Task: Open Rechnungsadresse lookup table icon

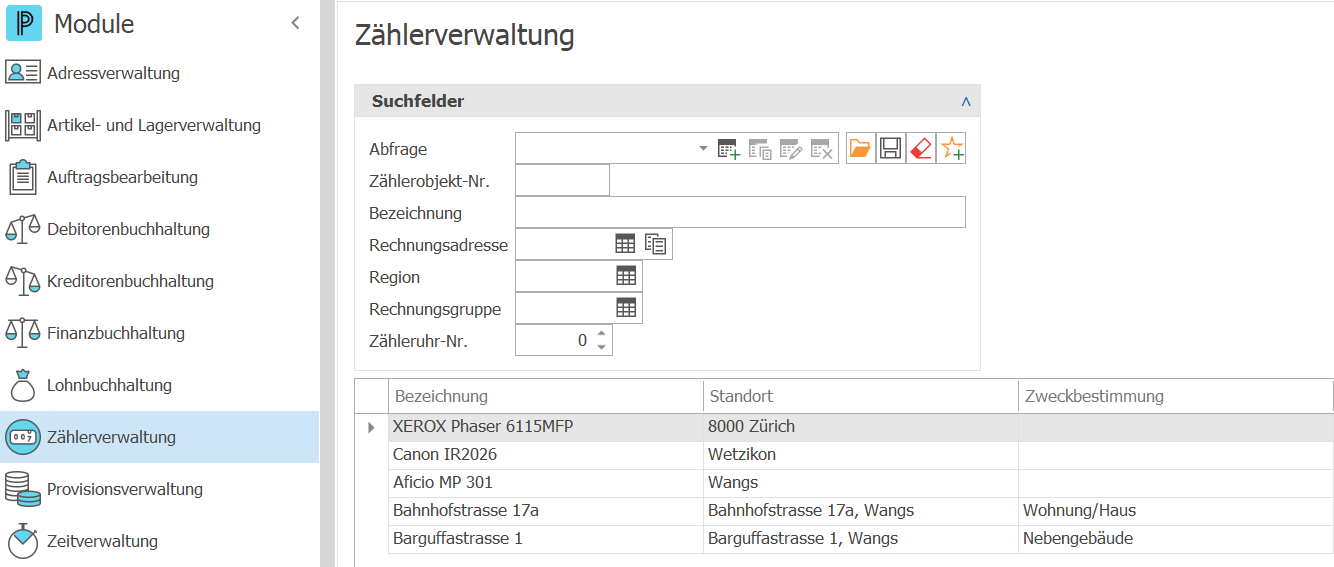Action: (x=625, y=244)
